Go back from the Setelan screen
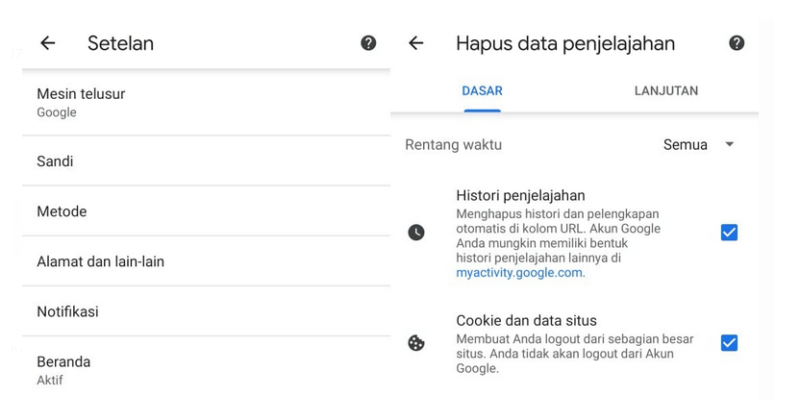Image resolution: width=800 pixels, height=420 pixels. (x=47, y=43)
